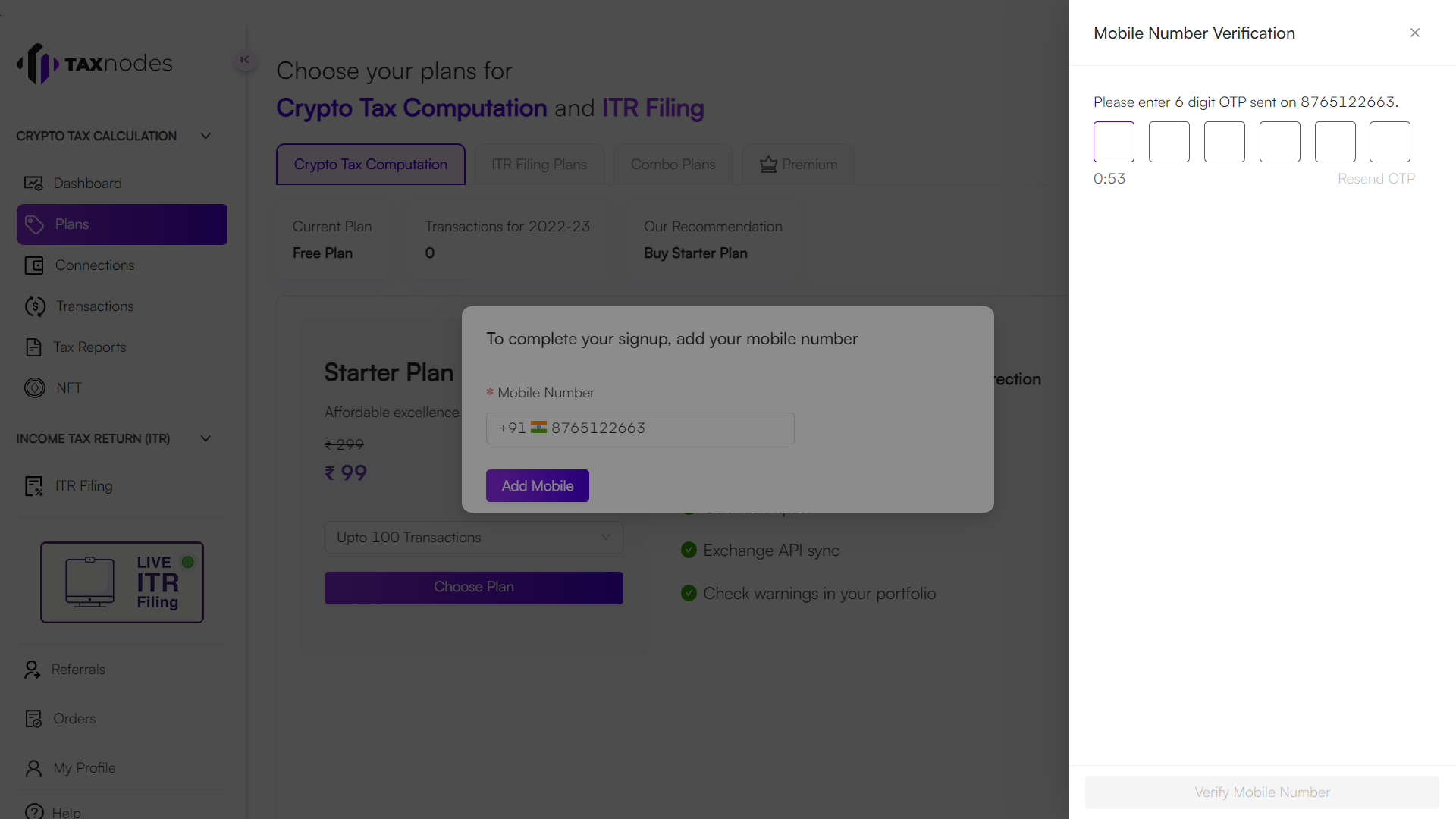Click the Starter Plan heading
This screenshot has height=819, width=1456.
tap(389, 372)
